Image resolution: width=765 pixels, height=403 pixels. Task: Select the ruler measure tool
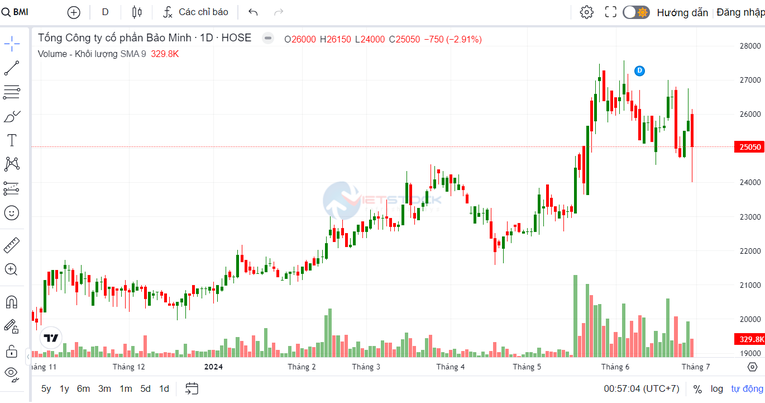click(x=12, y=245)
